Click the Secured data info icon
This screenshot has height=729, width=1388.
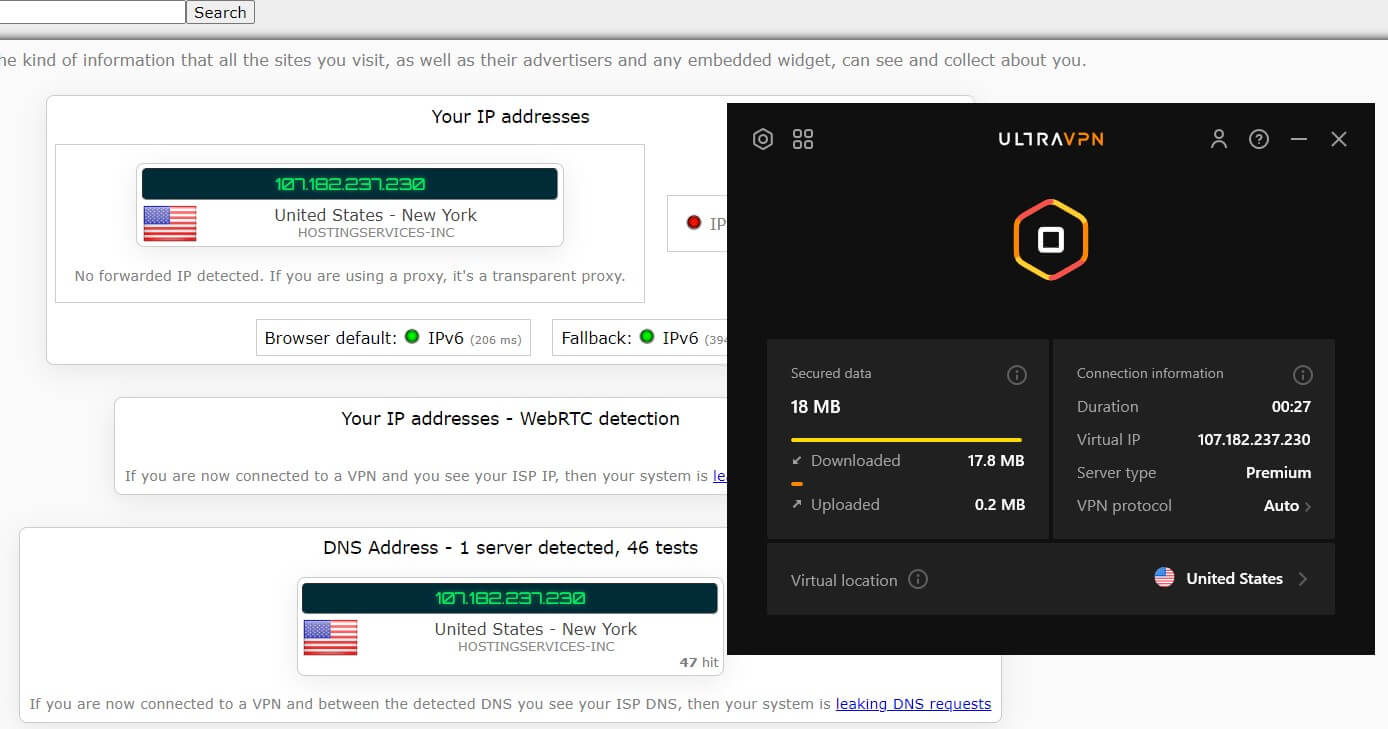(1016, 375)
